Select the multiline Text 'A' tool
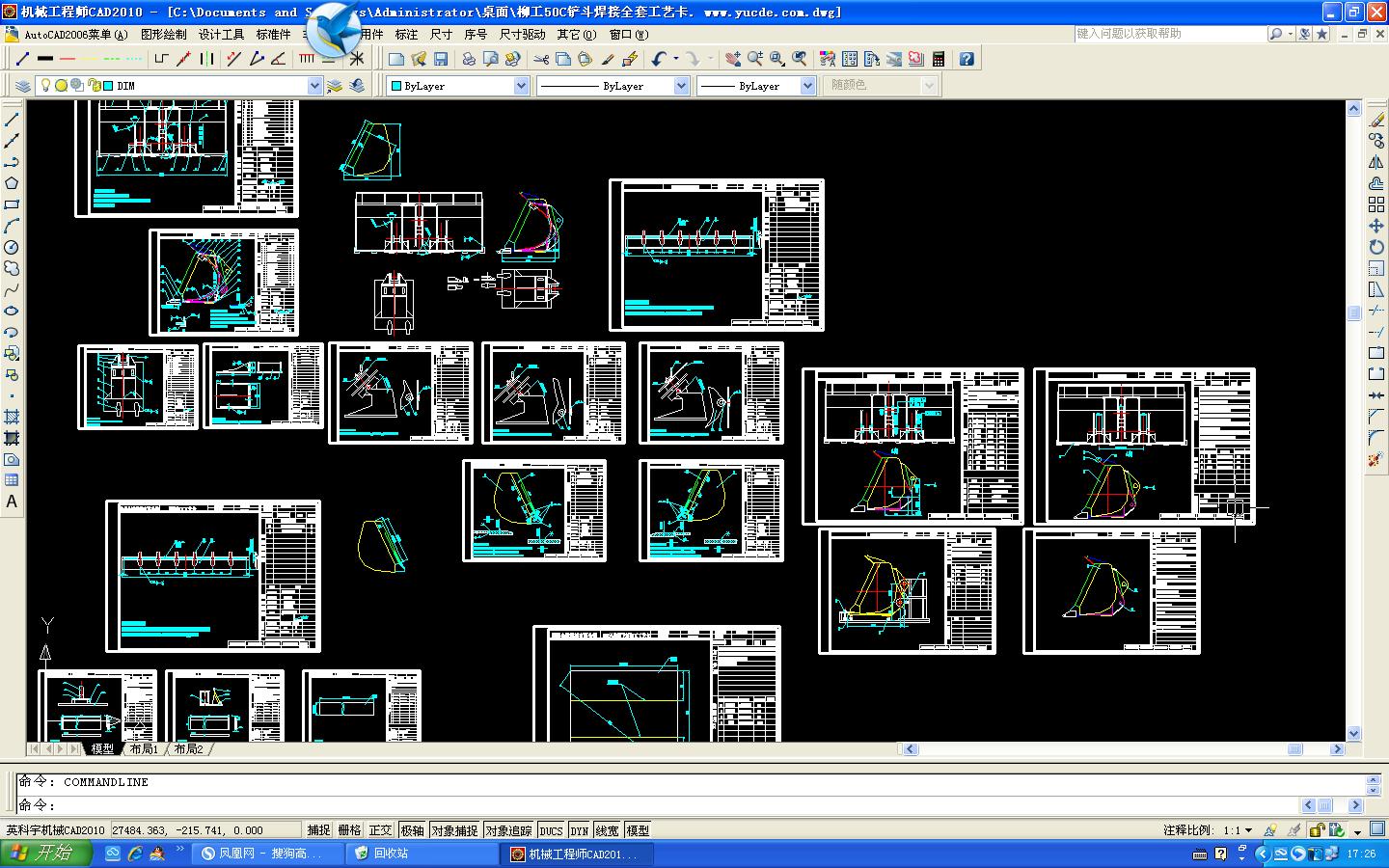This screenshot has width=1389, height=868. coord(13,502)
